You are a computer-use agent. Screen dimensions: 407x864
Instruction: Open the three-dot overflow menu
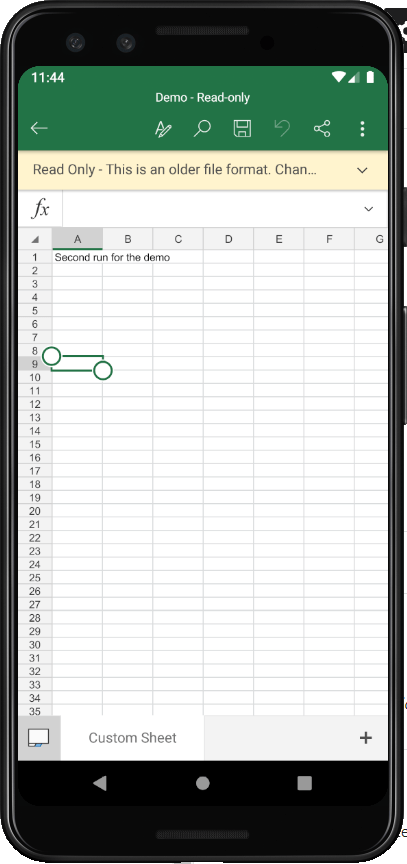362,128
